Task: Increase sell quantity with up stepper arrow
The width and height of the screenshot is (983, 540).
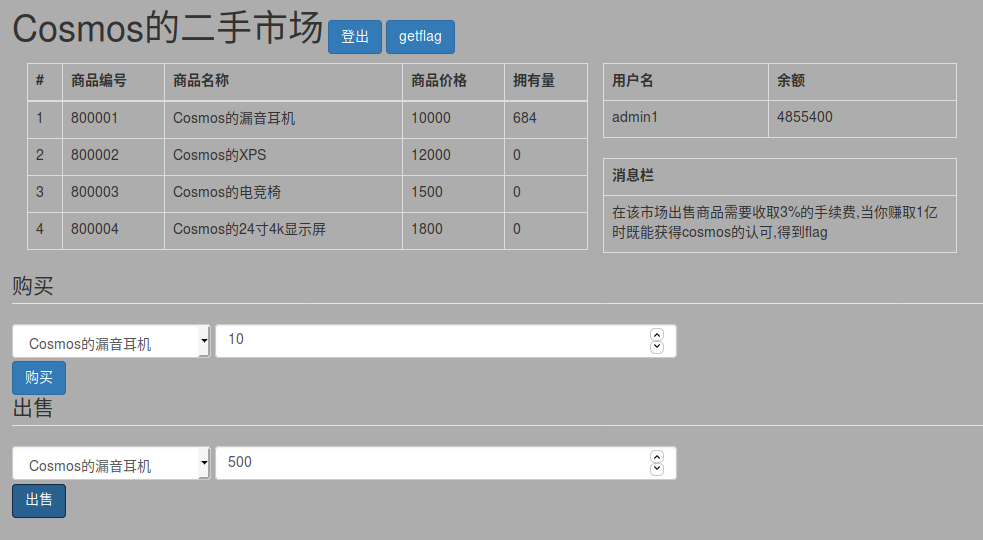Action: (657, 457)
